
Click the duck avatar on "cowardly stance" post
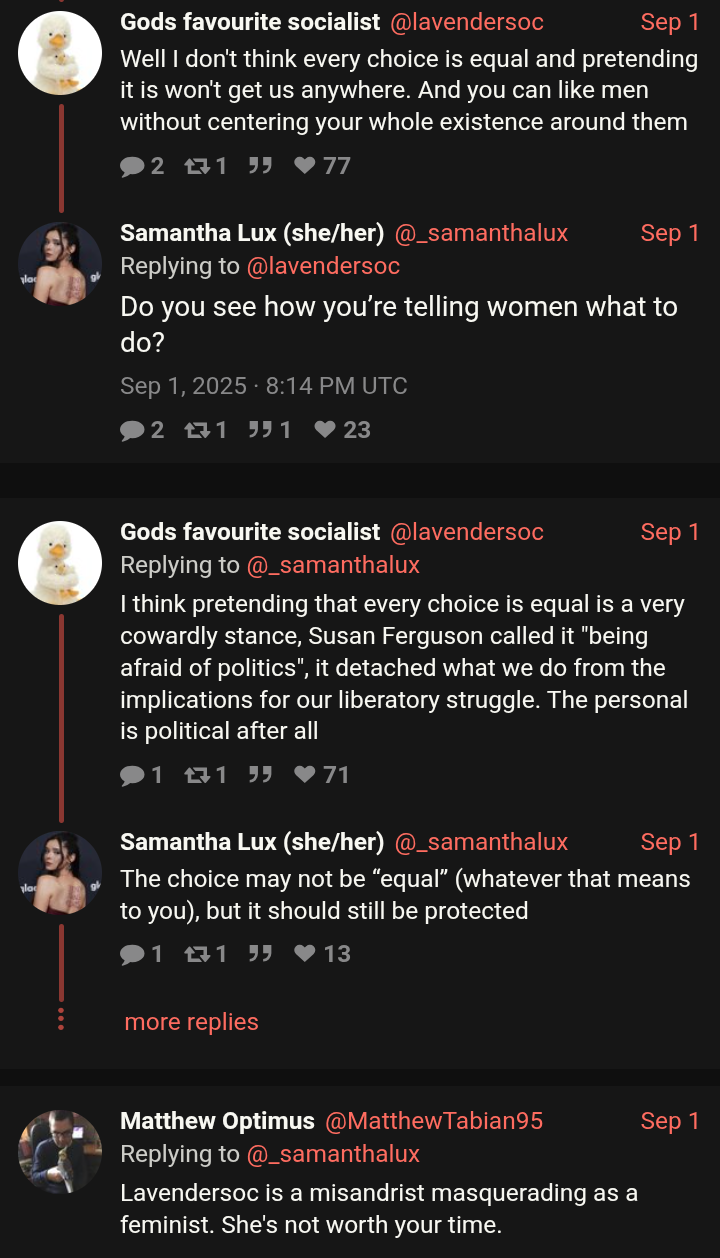(60, 563)
